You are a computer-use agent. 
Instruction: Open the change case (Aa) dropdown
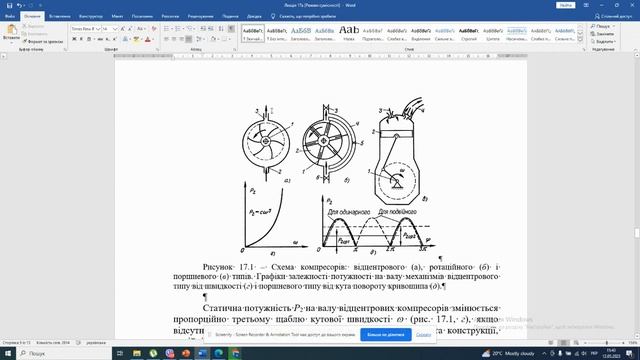coord(141,29)
